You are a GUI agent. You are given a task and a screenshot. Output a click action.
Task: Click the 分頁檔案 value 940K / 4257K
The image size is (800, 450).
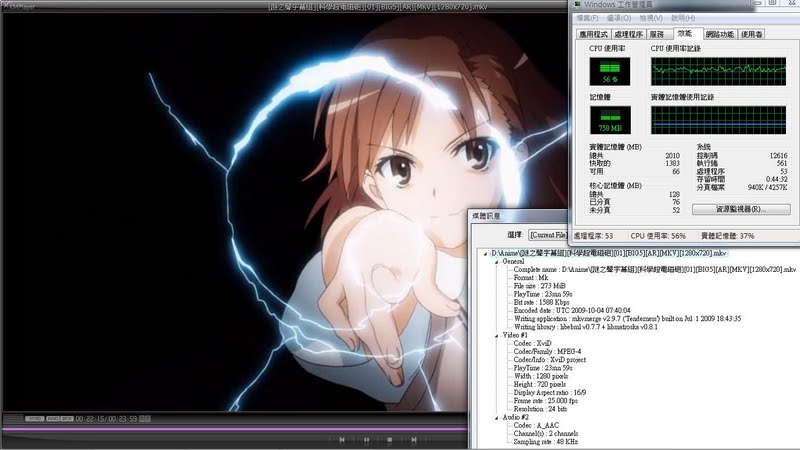767,188
